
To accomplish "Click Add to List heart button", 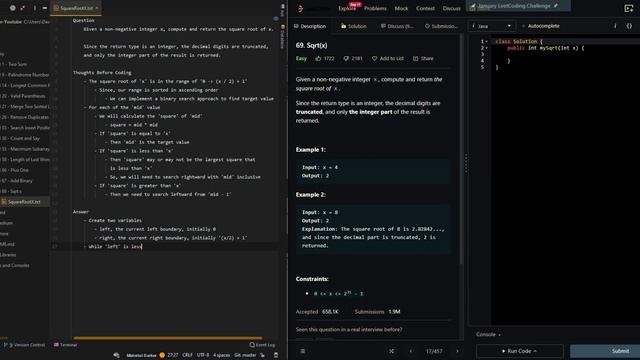I will pyautogui.click(x=388, y=58).
